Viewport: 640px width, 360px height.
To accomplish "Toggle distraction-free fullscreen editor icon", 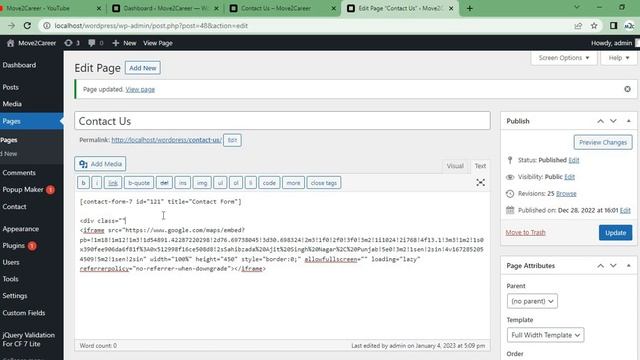I will coord(480,182).
